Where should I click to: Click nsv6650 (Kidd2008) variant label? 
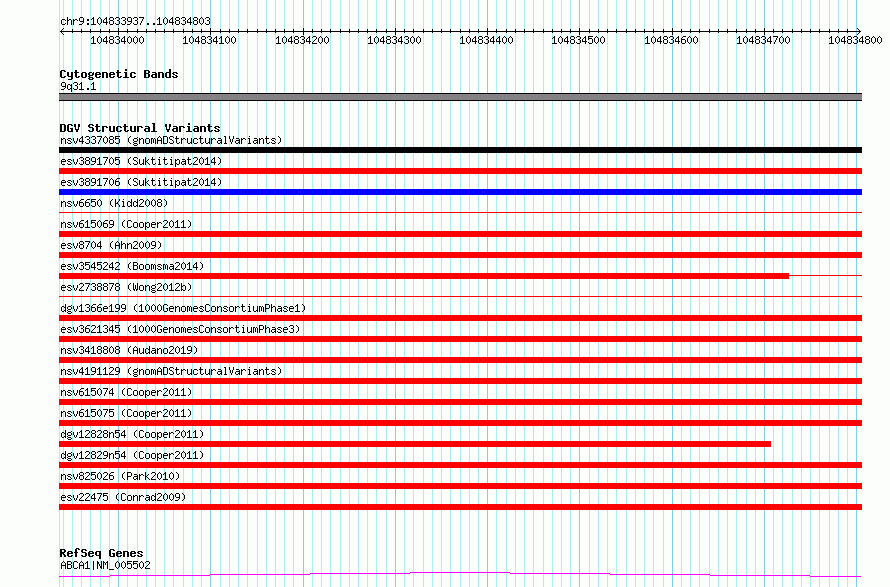(x=114, y=203)
